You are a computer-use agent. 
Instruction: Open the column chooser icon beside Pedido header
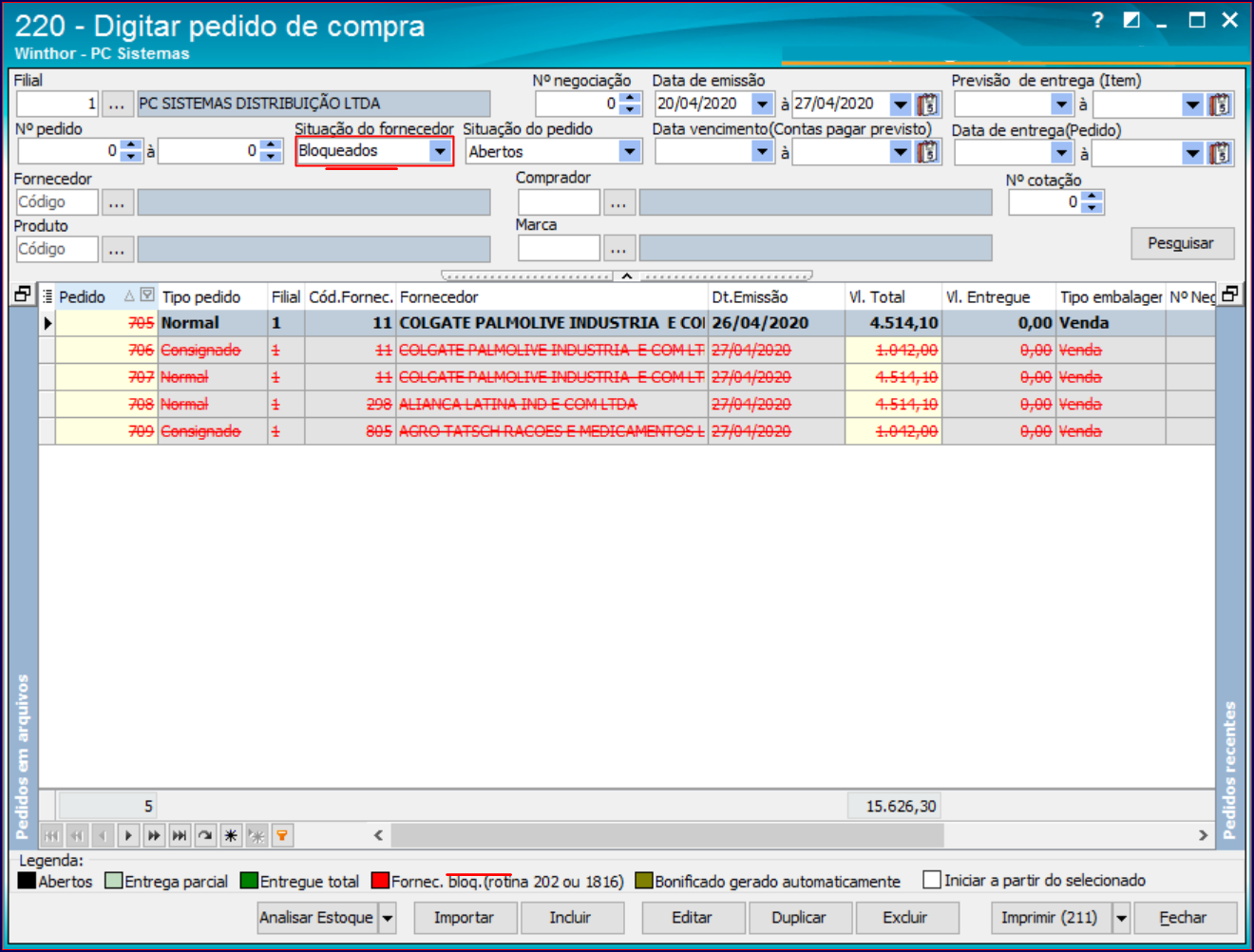(x=47, y=296)
